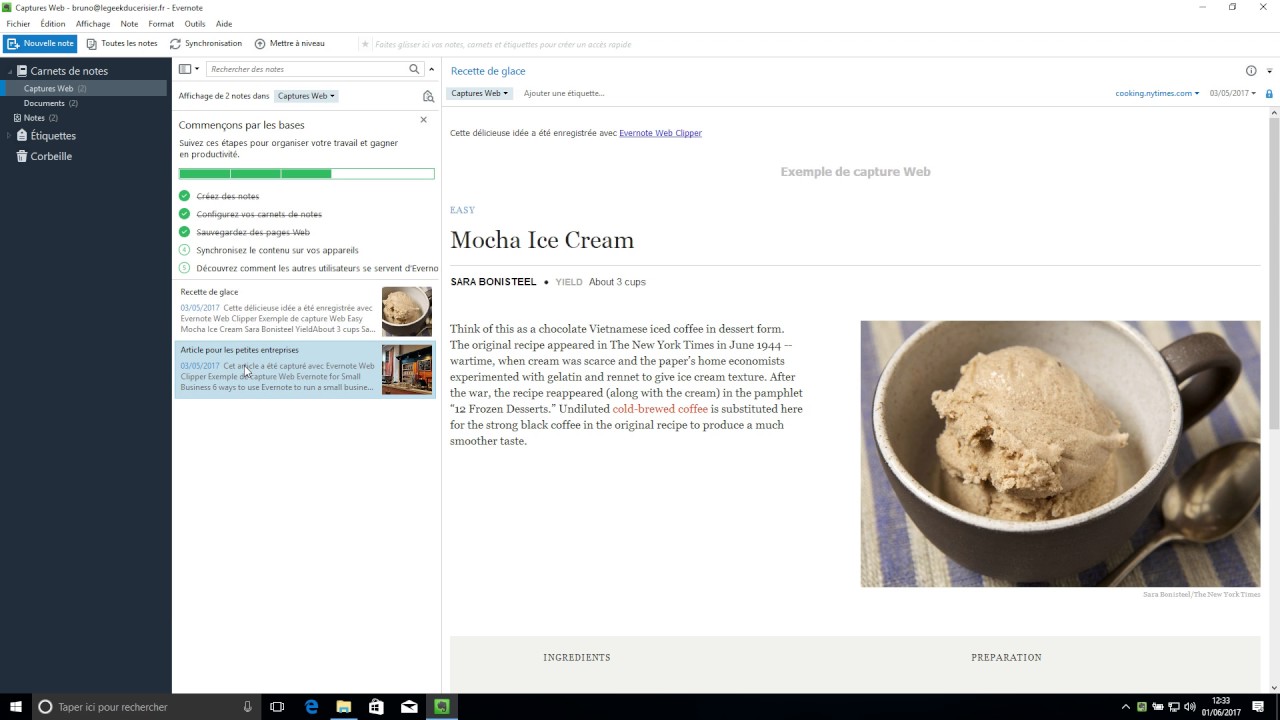1280x720 pixels.
Task: Expand the Étiquettes section
Action: tap(9, 136)
